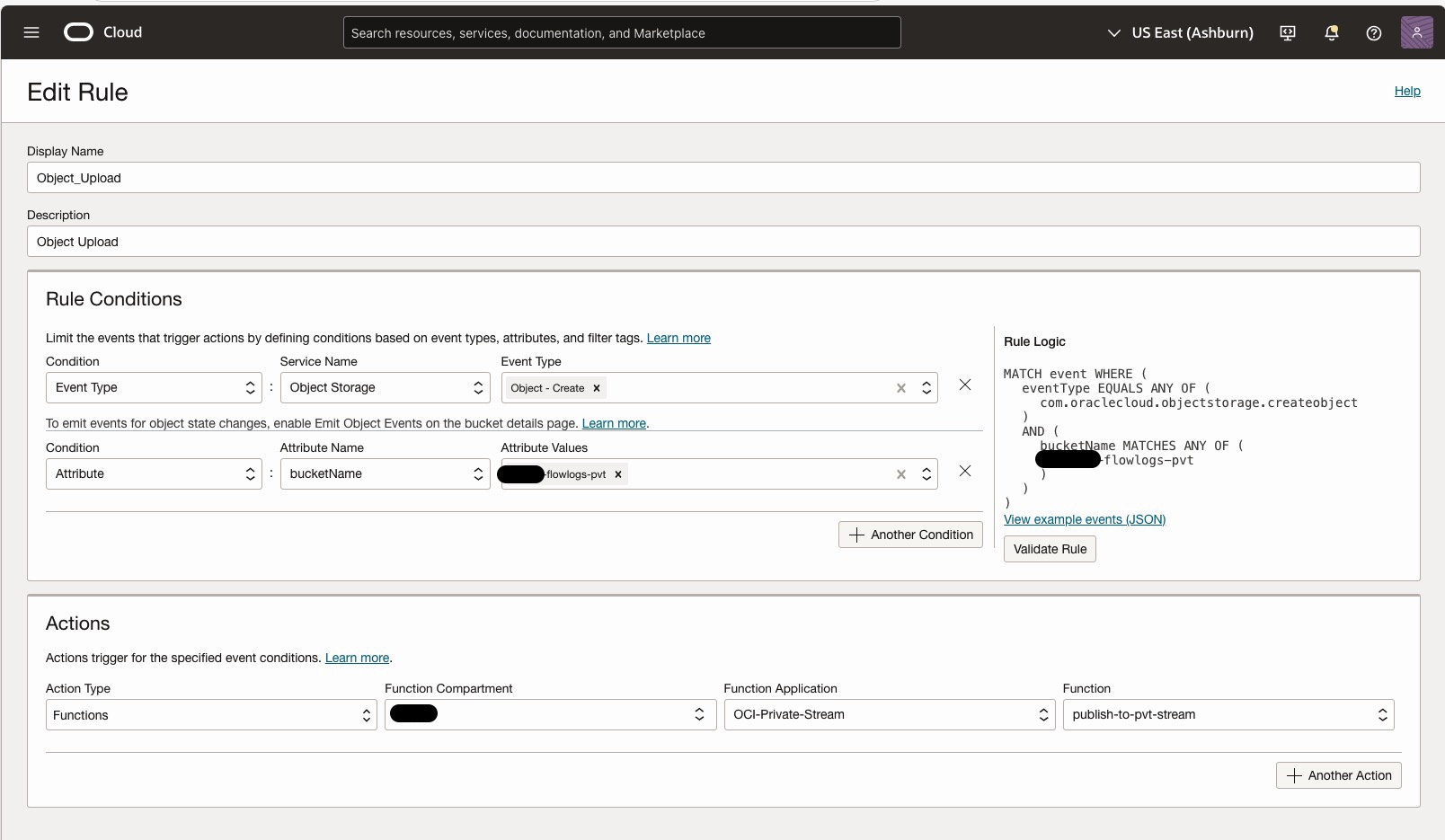This screenshot has height=840, width=1445.
Task: Open the help question mark menu
Action: pyautogui.click(x=1373, y=33)
